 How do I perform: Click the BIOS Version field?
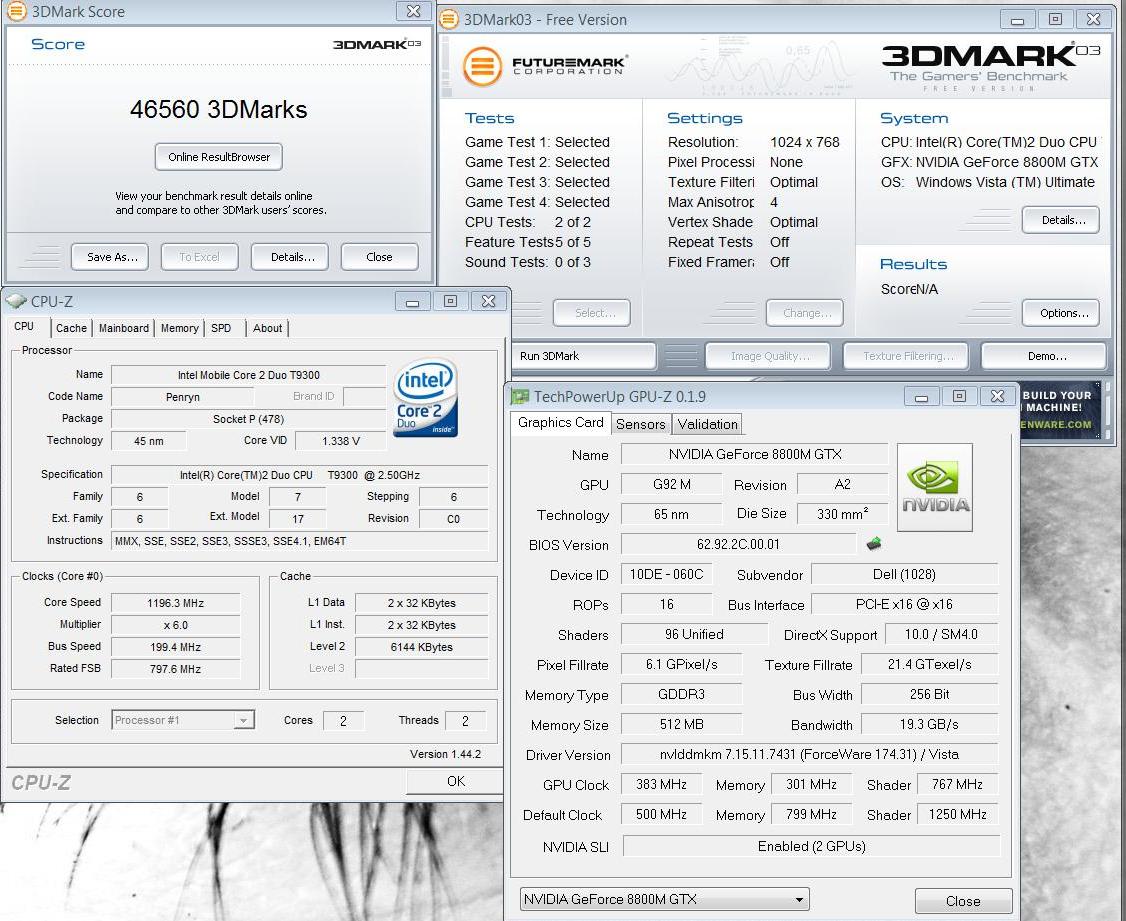[738, 544]
